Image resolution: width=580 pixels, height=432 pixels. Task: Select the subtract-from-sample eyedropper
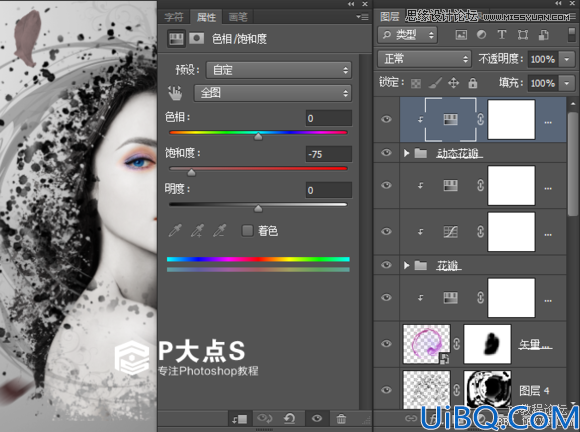click(x=219, y=230)
